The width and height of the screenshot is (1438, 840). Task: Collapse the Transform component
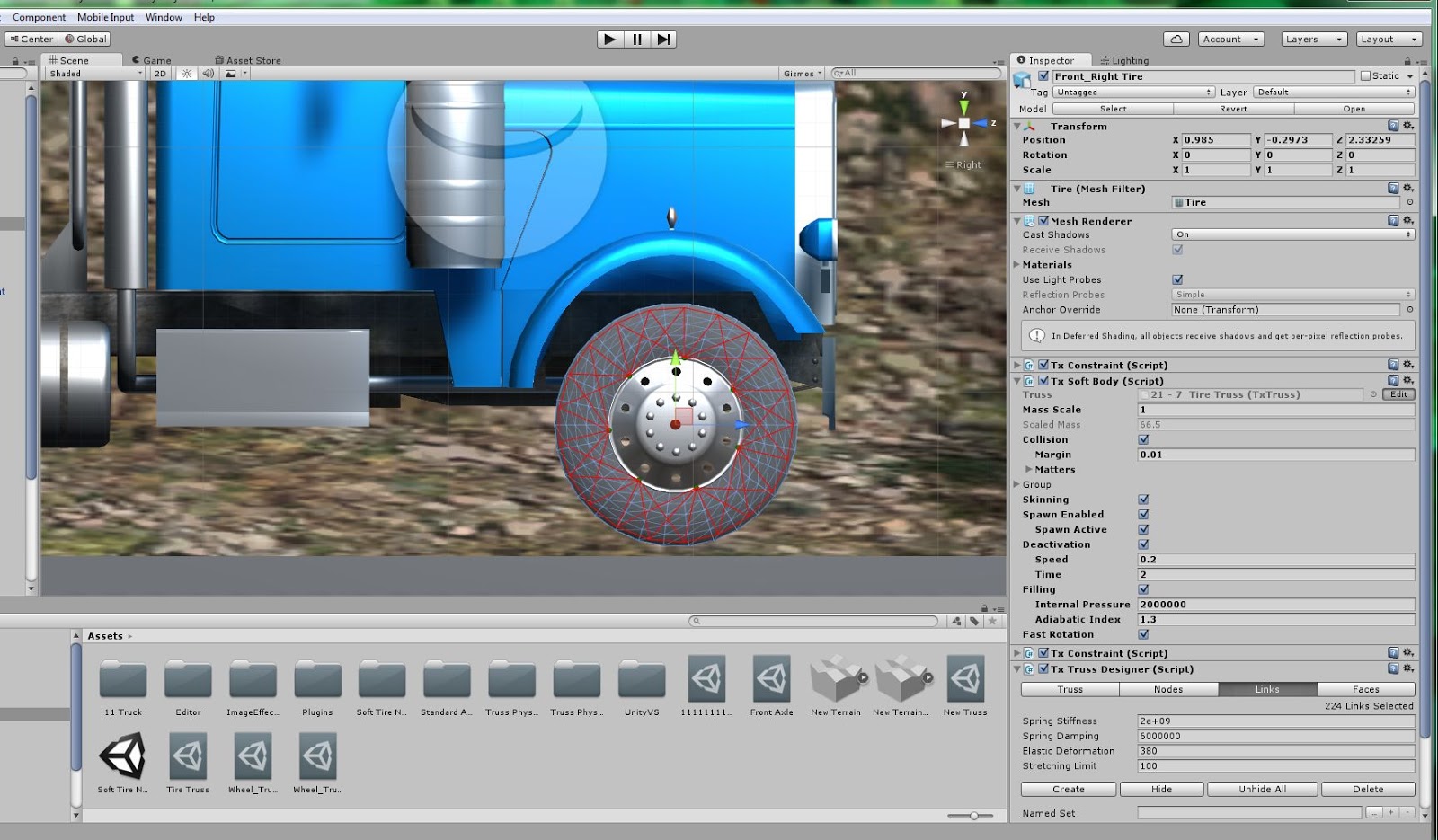(1017, 126)
